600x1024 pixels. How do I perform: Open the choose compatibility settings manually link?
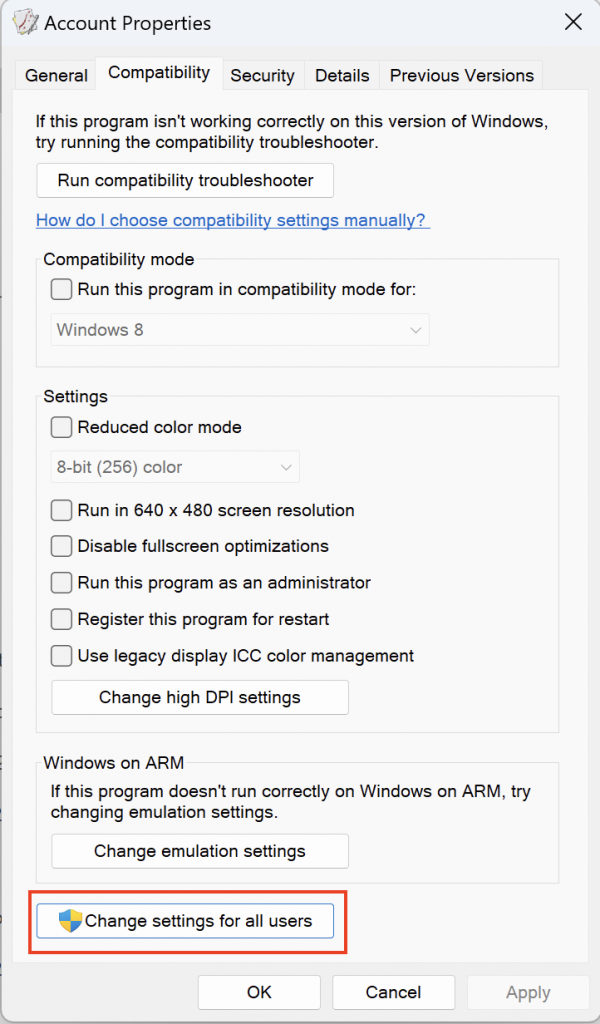[233, 220]
